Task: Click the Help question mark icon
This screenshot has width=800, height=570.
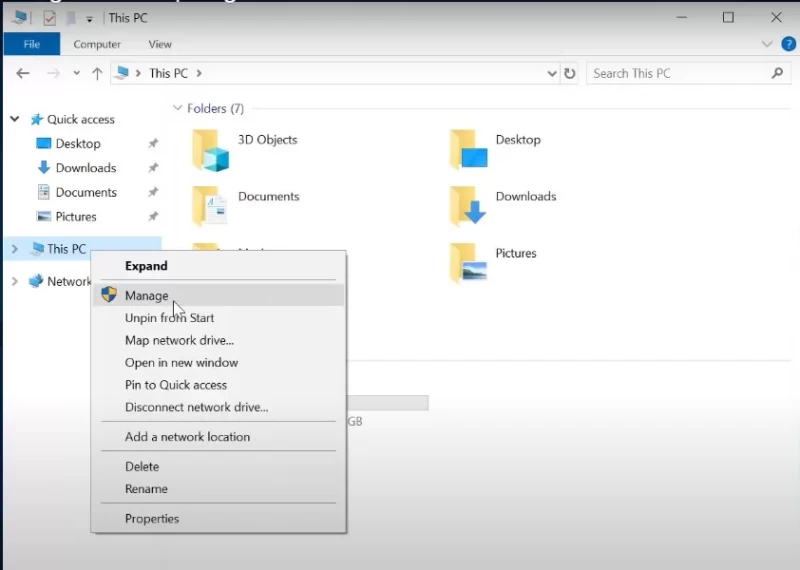Action: (788, 44)
